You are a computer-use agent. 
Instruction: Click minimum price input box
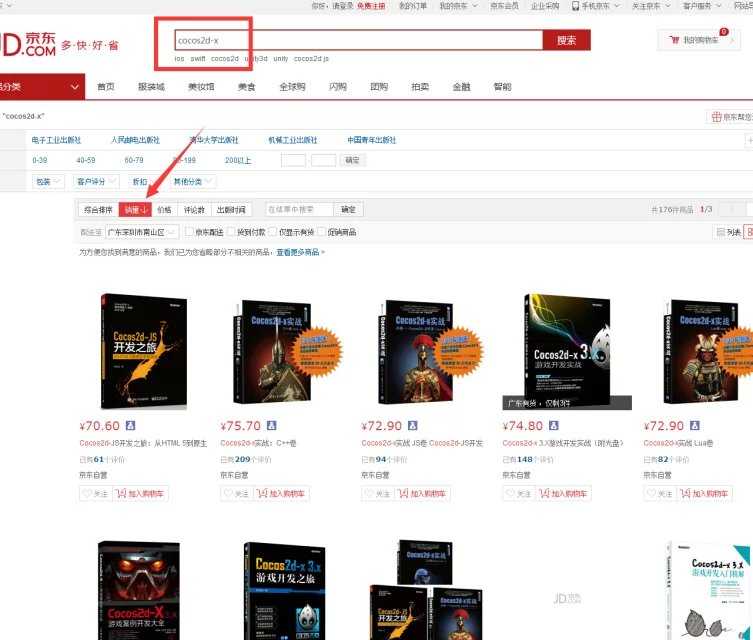[x=293, y=160]
